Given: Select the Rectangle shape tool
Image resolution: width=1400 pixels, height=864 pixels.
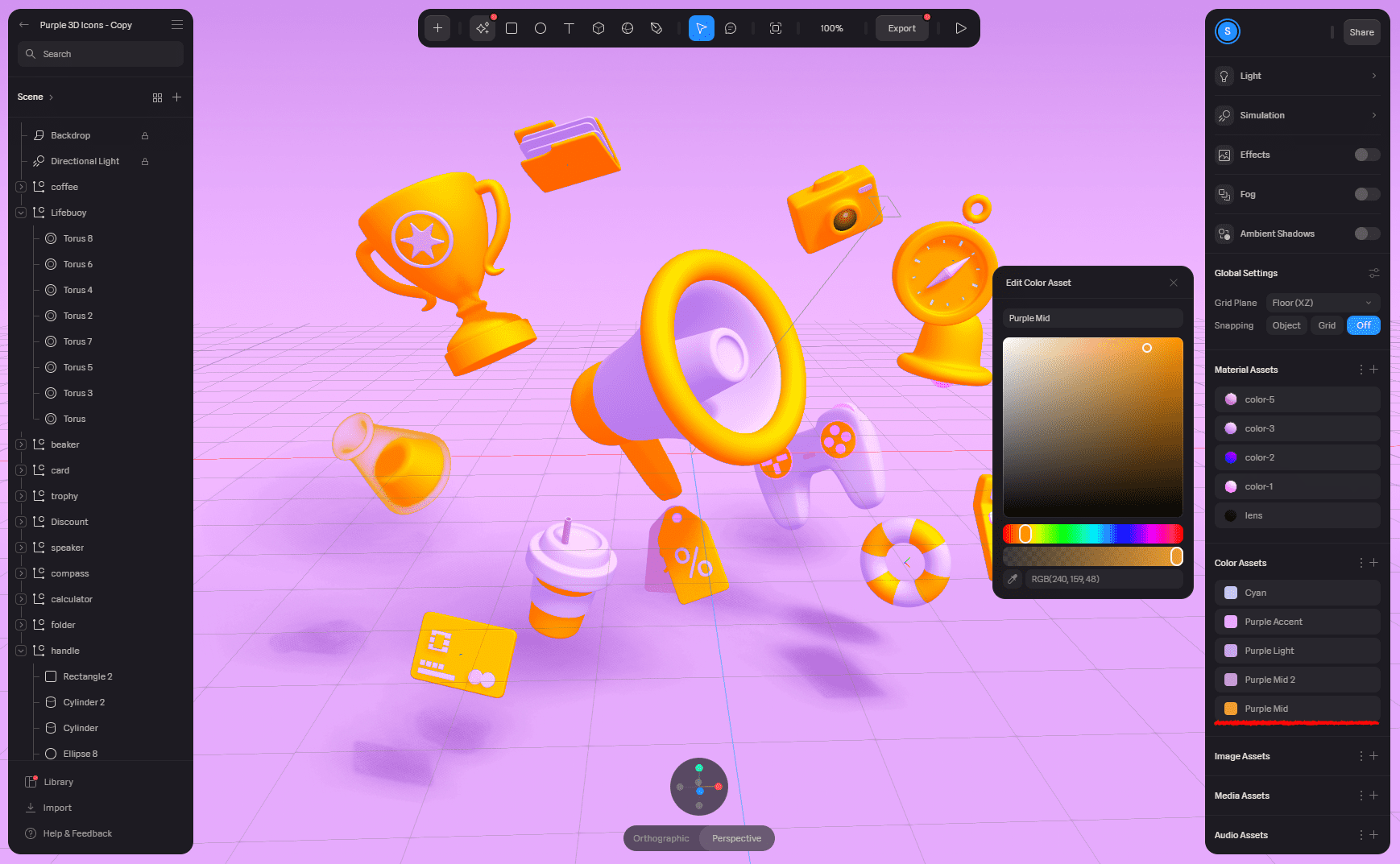Looking at the screenshot, I should pyautogui.click(x=512, y=28).
